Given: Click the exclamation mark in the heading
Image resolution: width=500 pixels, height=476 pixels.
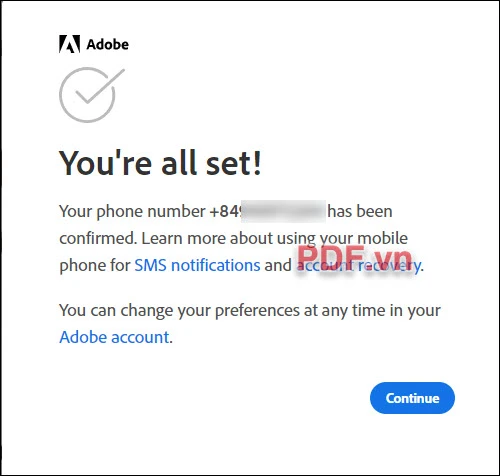Looking at the screenshot, I should pyautogui.click(x=257, y=162).
